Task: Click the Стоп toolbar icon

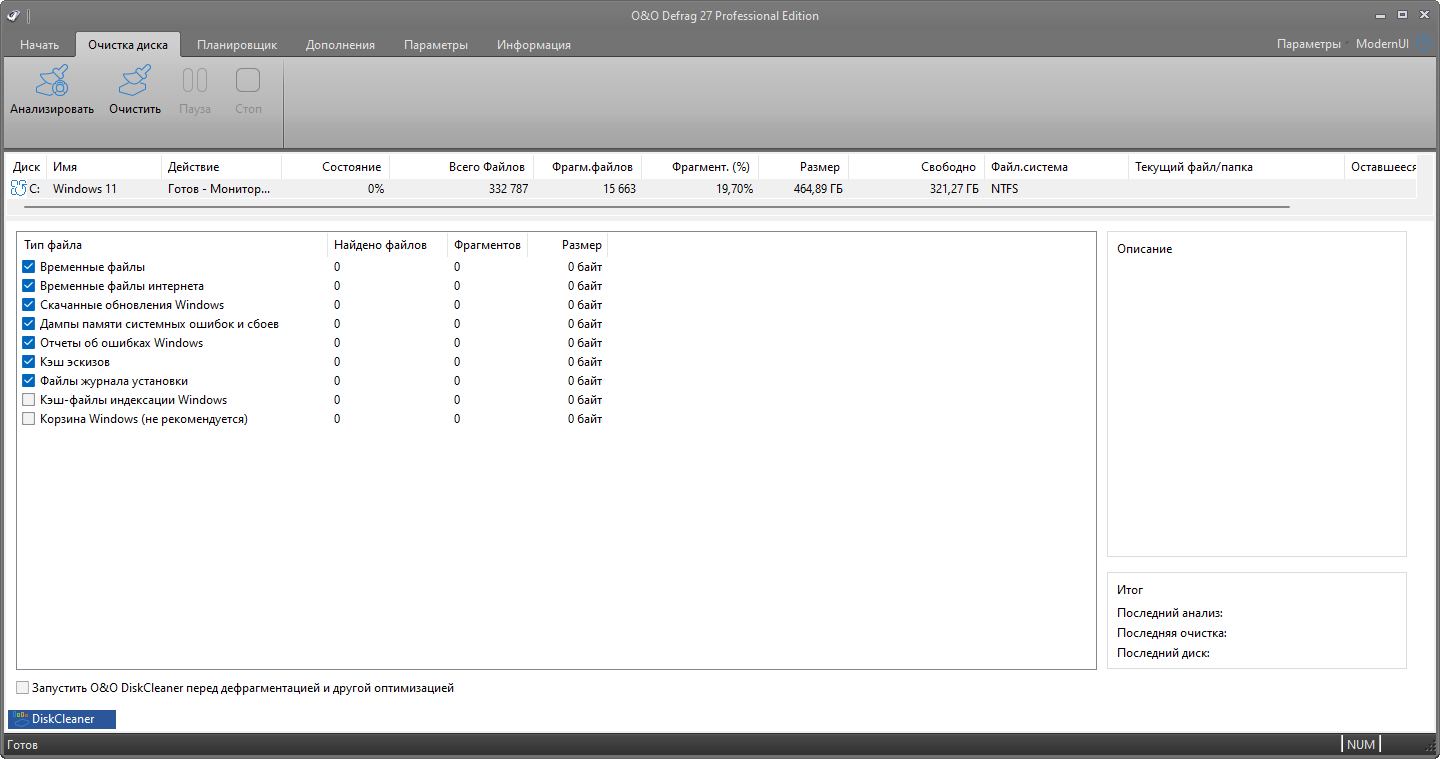Action: tap(248, 81)
